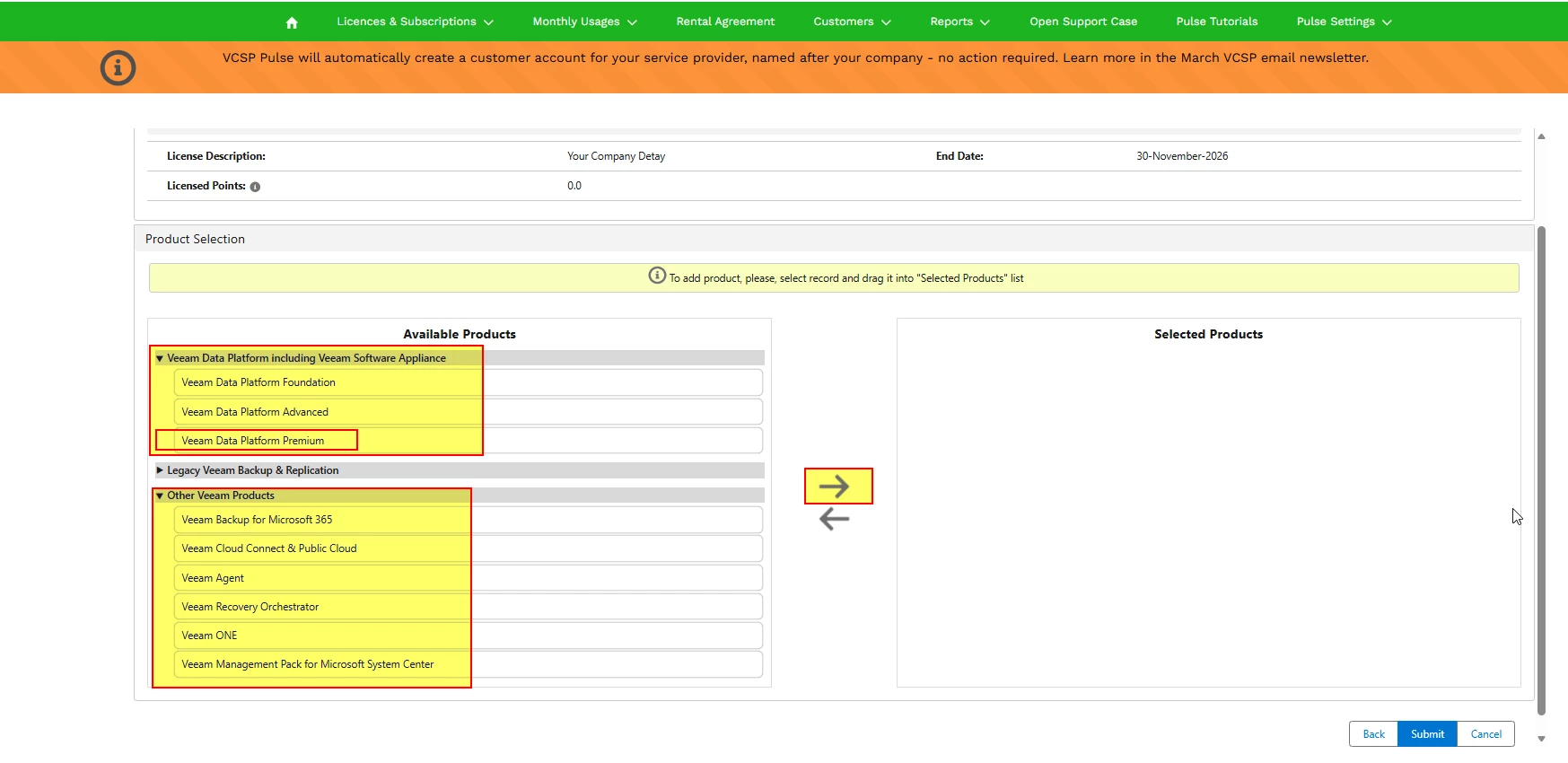Select Veeam Recovery Orchestrator product
Screen dimensions: 1568x763
click(468, 607)
